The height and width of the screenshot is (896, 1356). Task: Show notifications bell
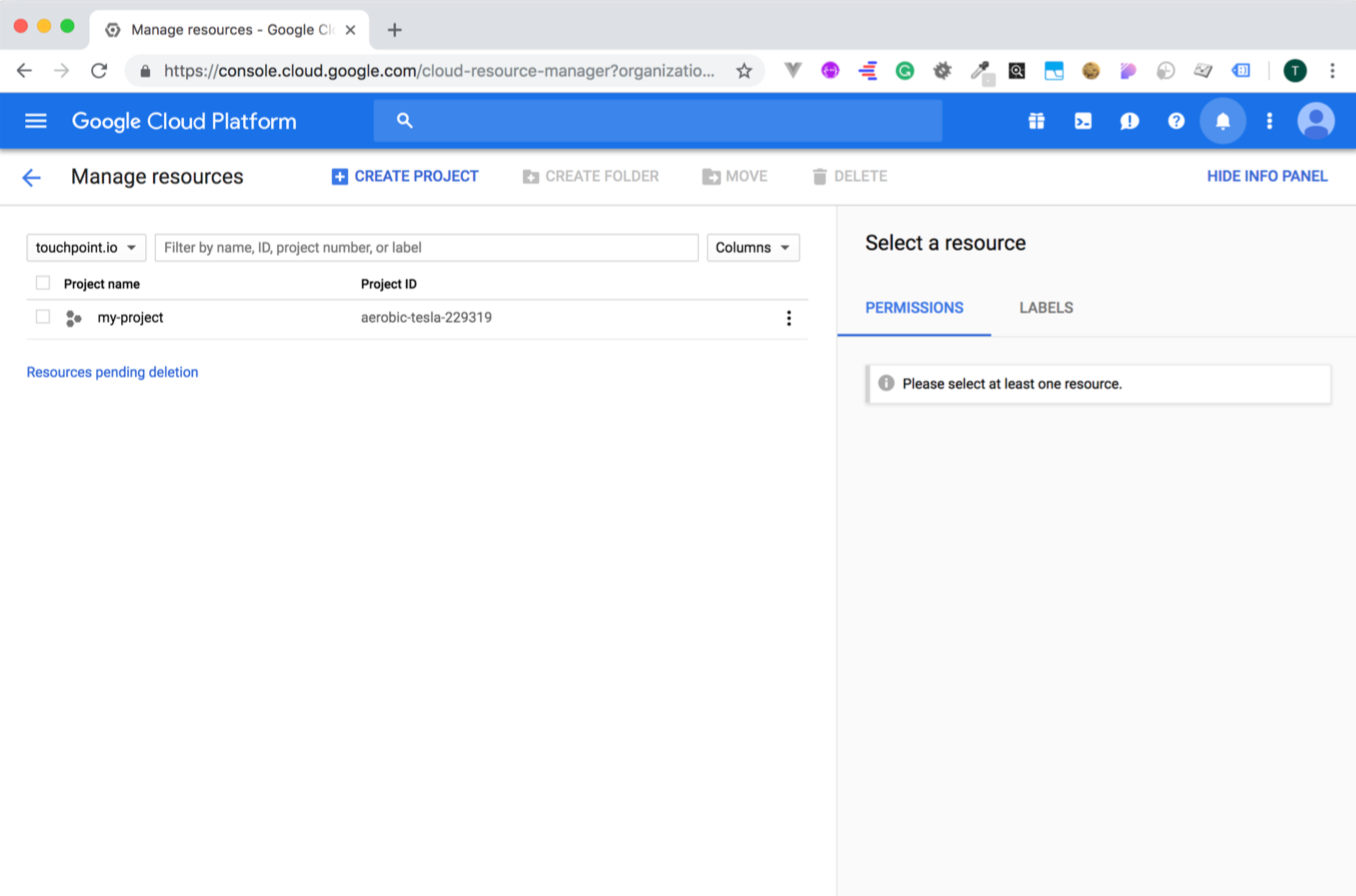pos(1222,121)
